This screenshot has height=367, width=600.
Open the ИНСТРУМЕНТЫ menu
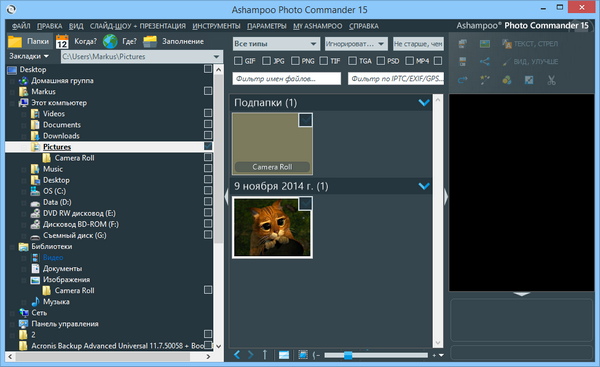(x=216, y=26)
